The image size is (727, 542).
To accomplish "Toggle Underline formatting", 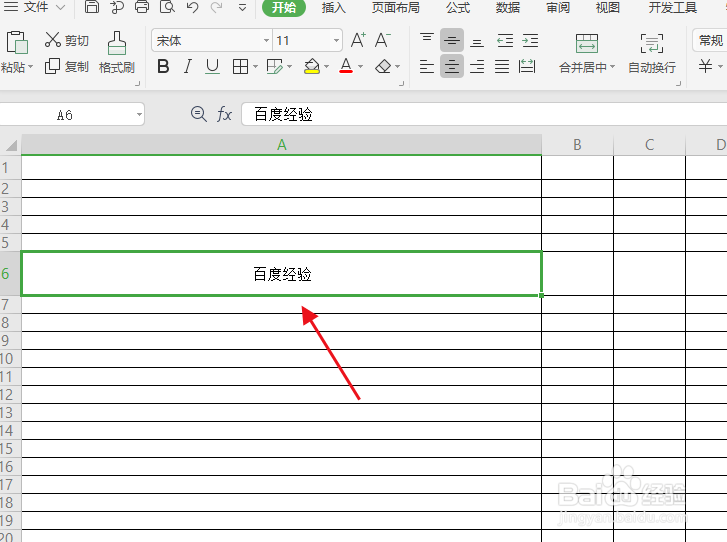I will (212, 66).
